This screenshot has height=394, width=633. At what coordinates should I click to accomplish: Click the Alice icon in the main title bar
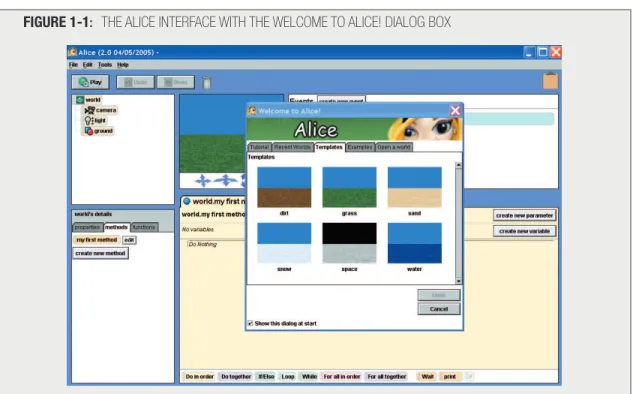(72, 52)
